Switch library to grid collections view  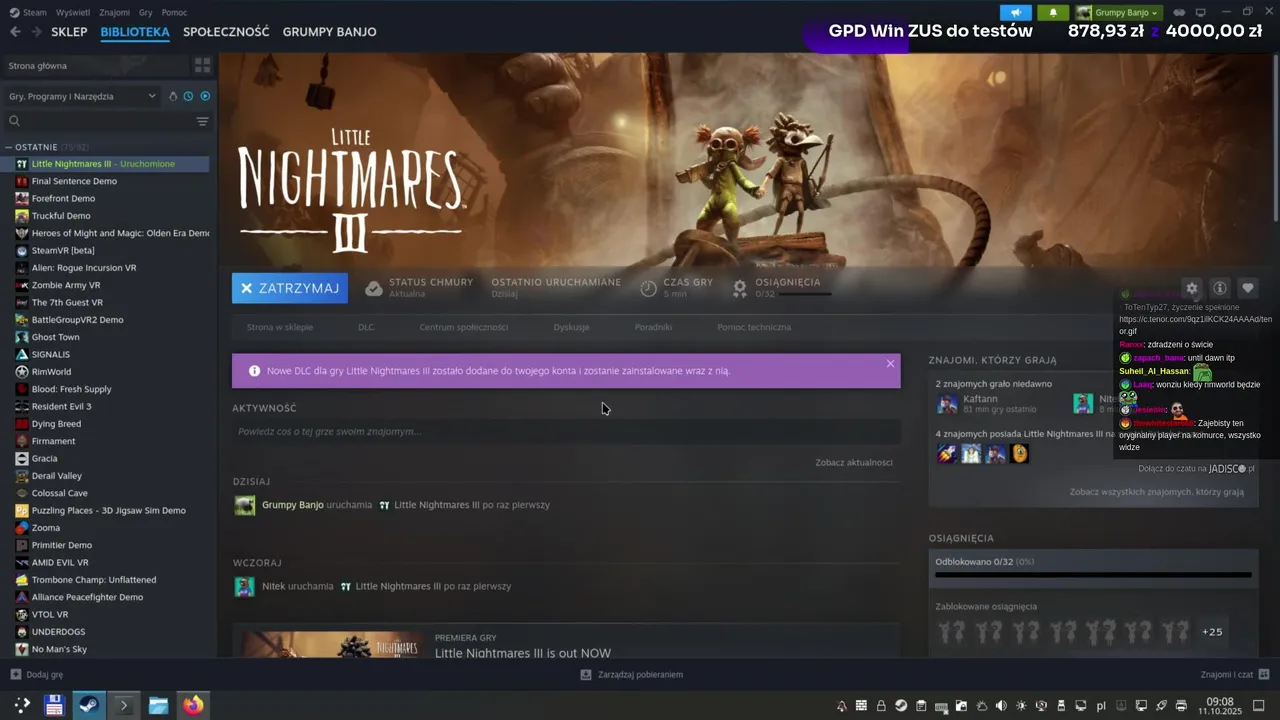point(203,66)
